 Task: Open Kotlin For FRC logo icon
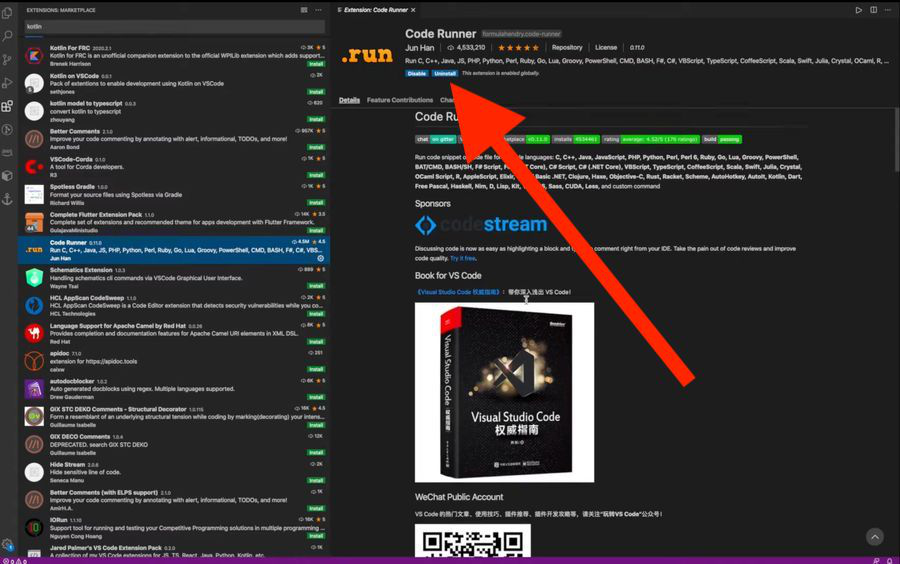[34, 56]
